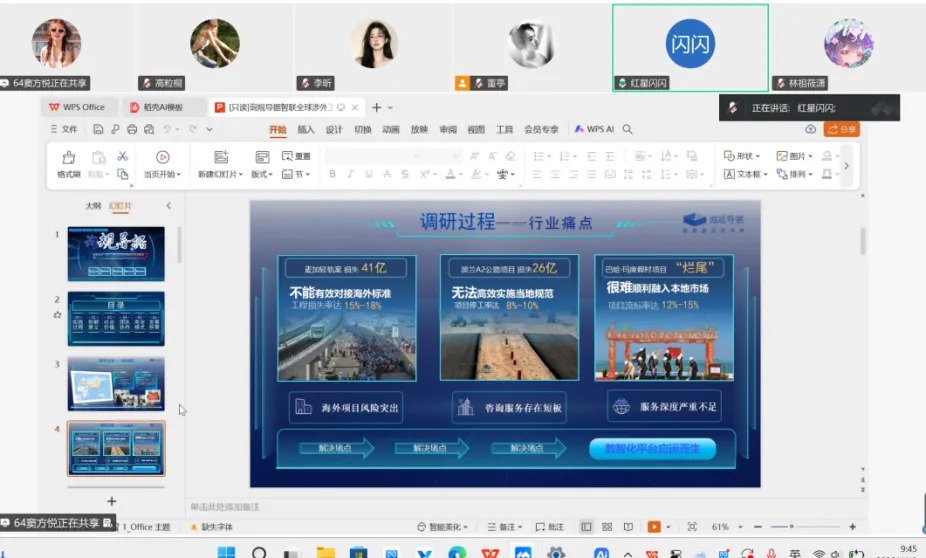Toggle normal view icon in status bar
The height and width of the screenshot is (558, 926).
(586, 526)
